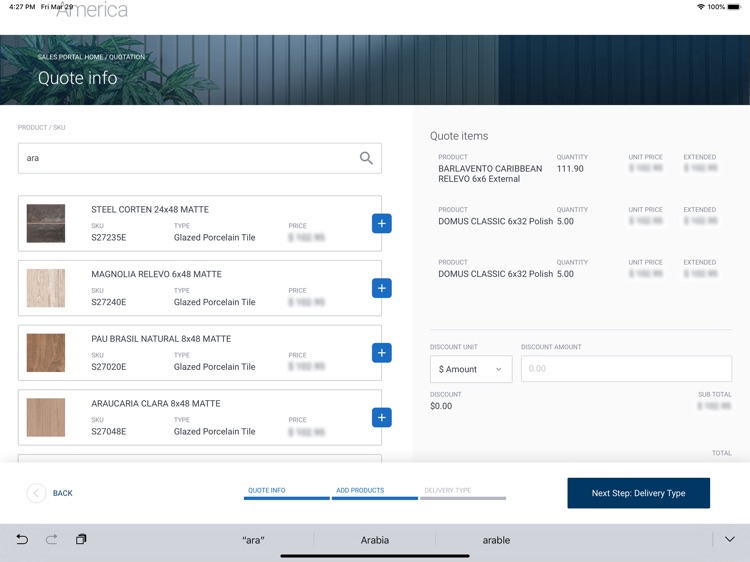Click SKU value S27240E
The width and height of the screenshot is (750, 562).
pyautogui.click(x=109, y=302)
